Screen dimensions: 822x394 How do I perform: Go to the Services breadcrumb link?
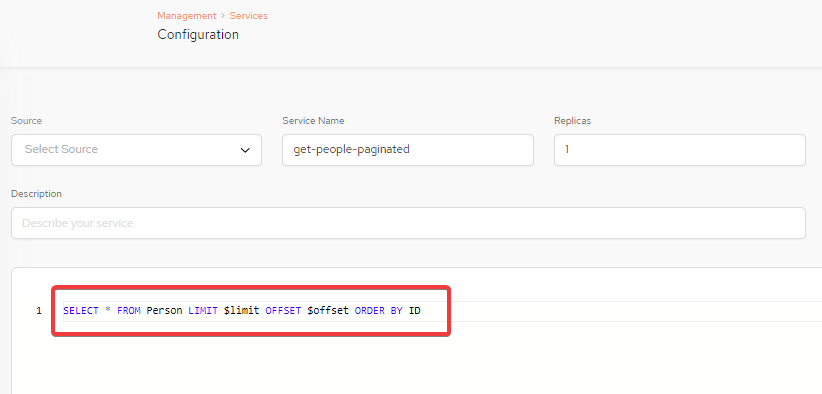coord(248,16)
